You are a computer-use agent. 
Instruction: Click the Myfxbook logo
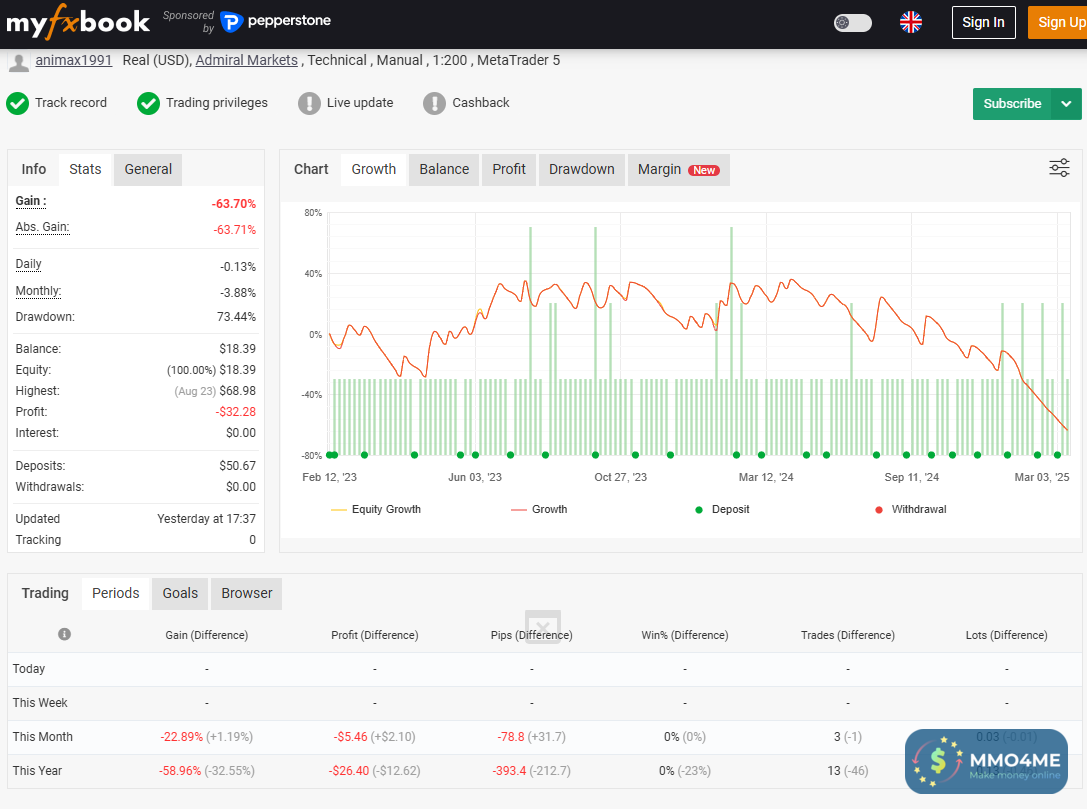point(78,21)
